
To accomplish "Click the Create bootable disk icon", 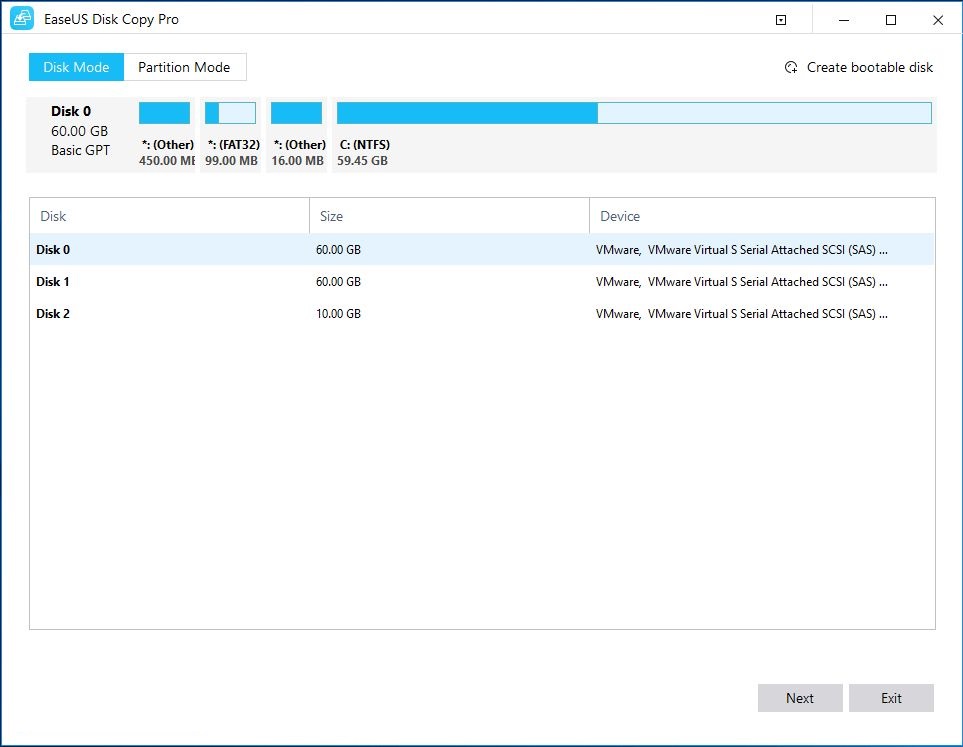I will pos(791,68).
